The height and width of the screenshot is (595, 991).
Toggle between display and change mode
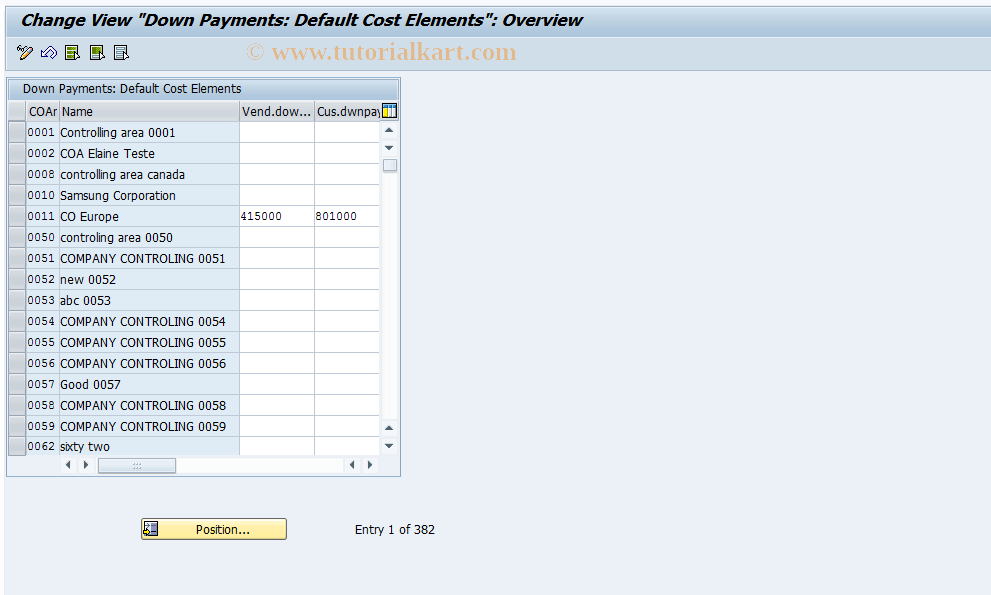(x=24, y=52)
